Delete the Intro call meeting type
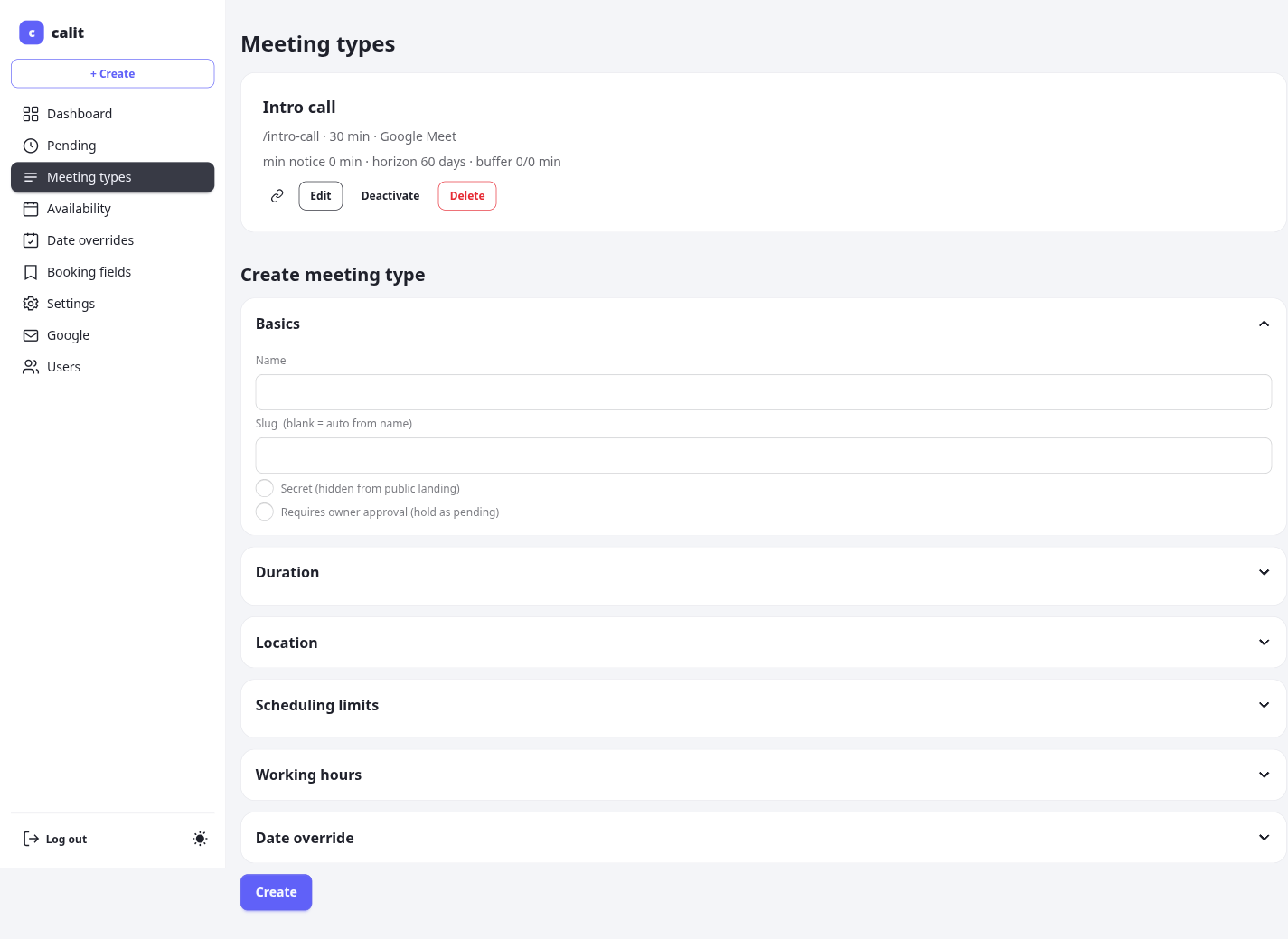1288x939 pixels. pos(467,196)
